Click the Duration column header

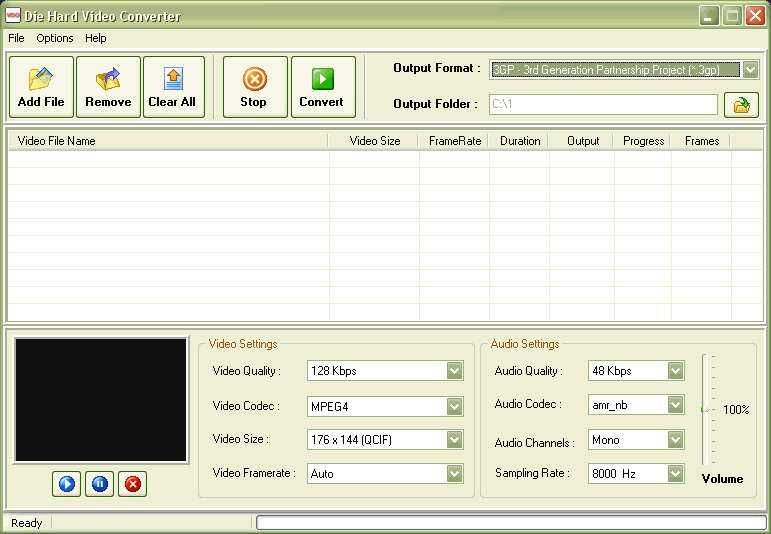tap(519, 141)
